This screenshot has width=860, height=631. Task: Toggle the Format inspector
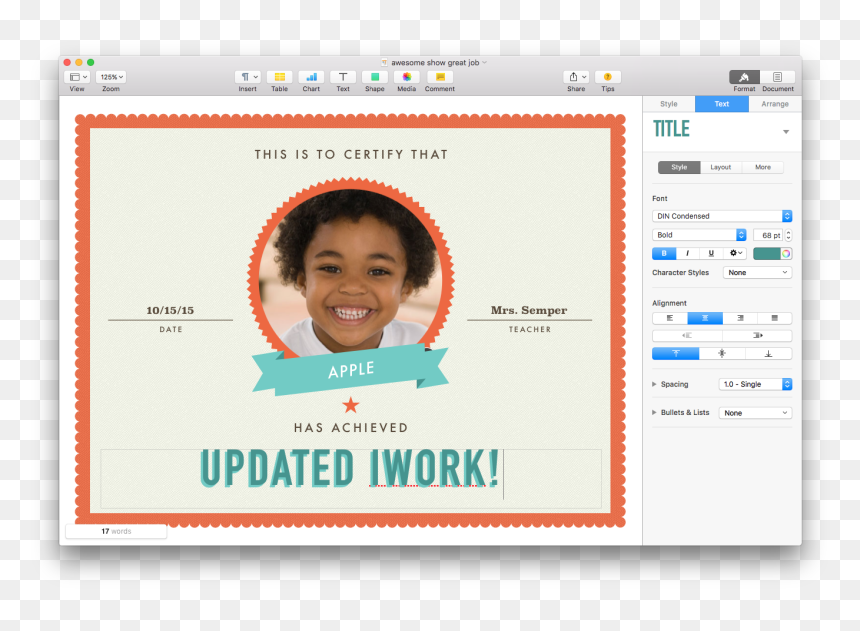click(x=744, y=77)
